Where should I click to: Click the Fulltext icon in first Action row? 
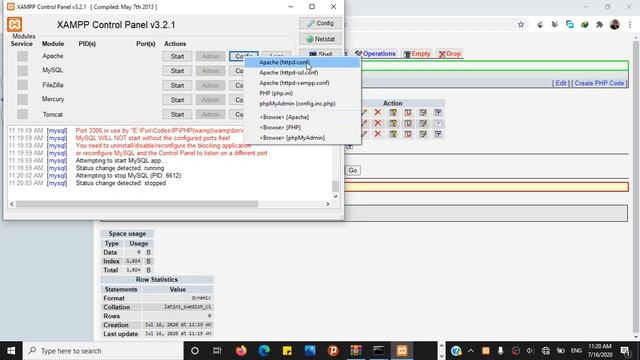(438, 112)
